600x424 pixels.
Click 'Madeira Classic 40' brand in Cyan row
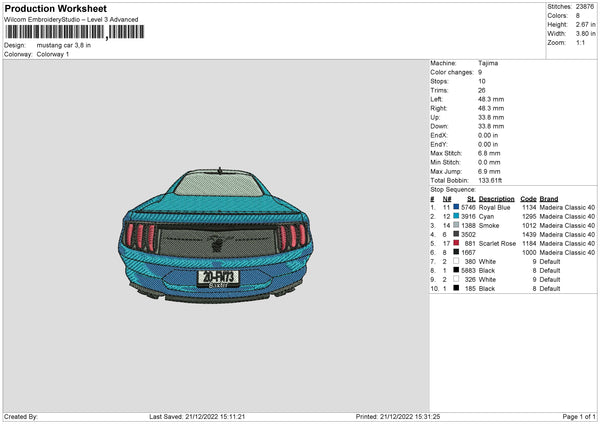pyautogui.click(x=567, y=217)
